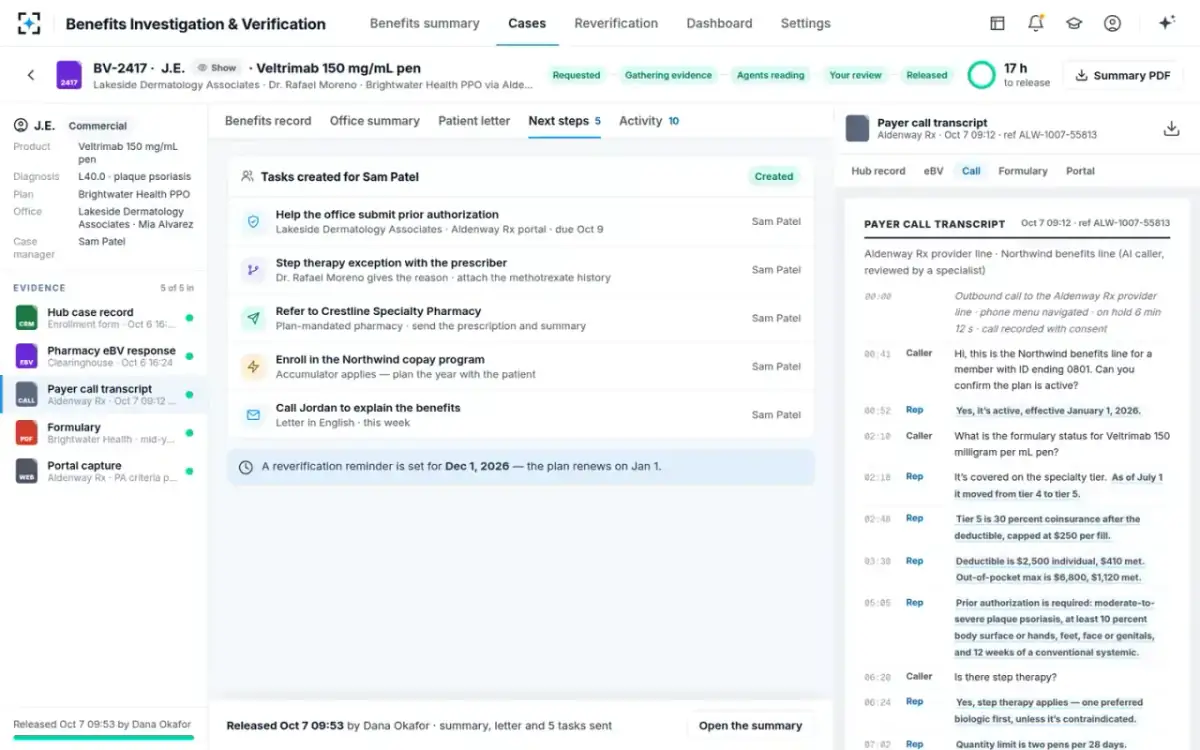1200x750 pixels.
Task: Click the Released status step
Action: (x=927, y=75)
